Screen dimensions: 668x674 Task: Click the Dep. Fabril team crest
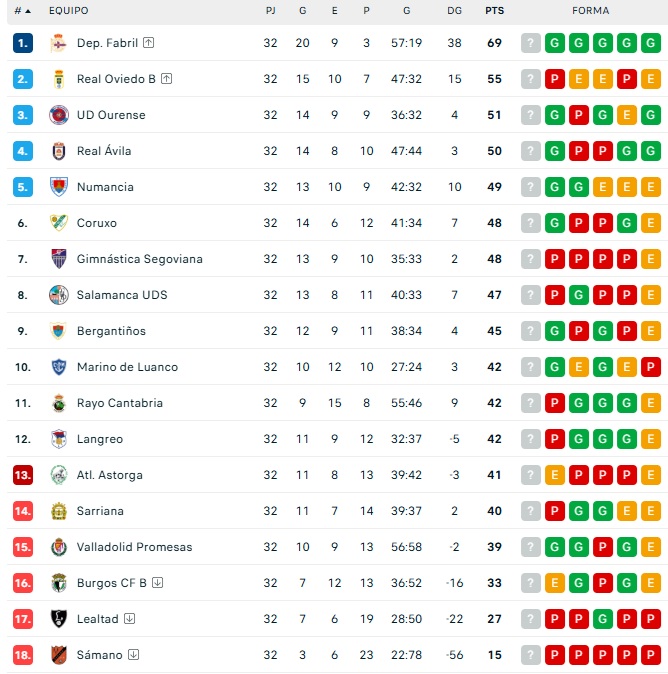[59, 43]
